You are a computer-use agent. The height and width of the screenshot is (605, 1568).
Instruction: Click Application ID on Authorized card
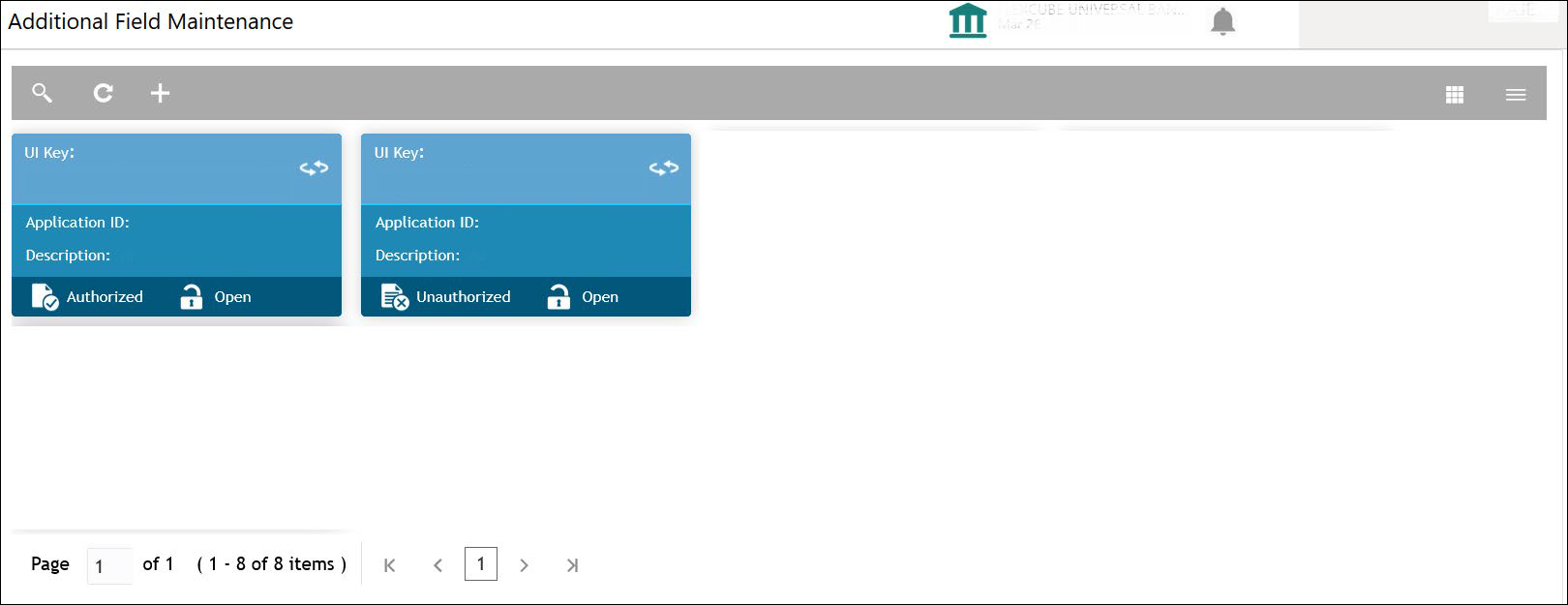coord(77,223)
